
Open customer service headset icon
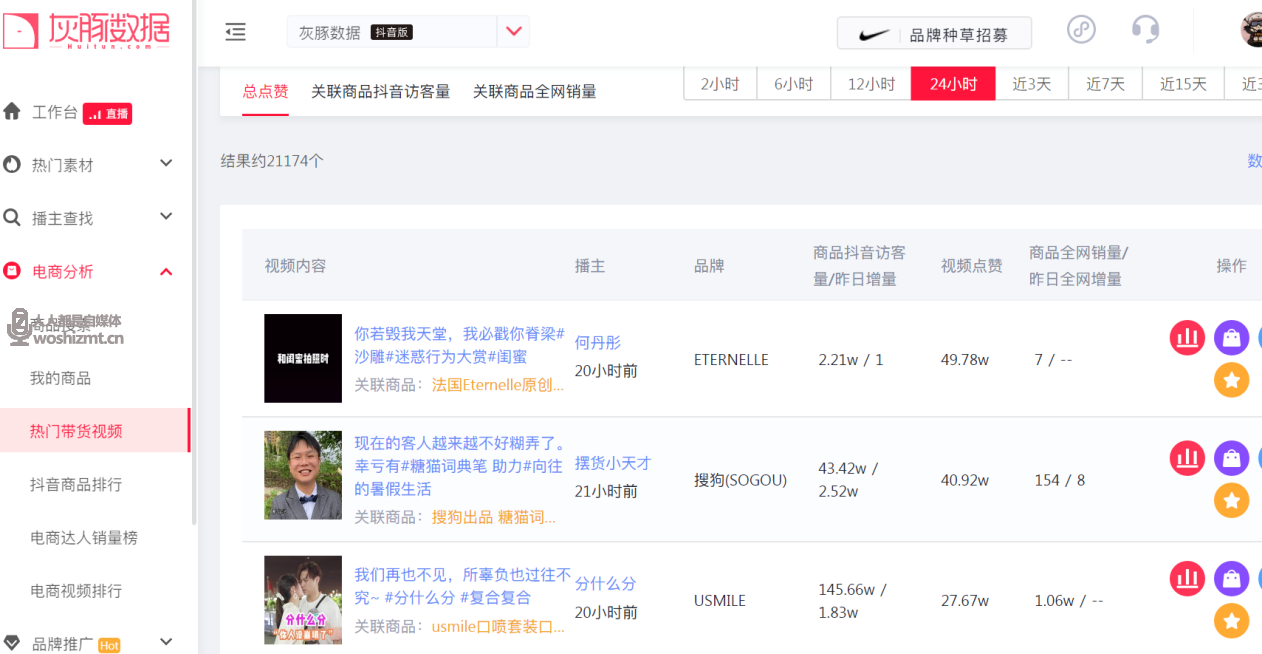coord(1145,29)
